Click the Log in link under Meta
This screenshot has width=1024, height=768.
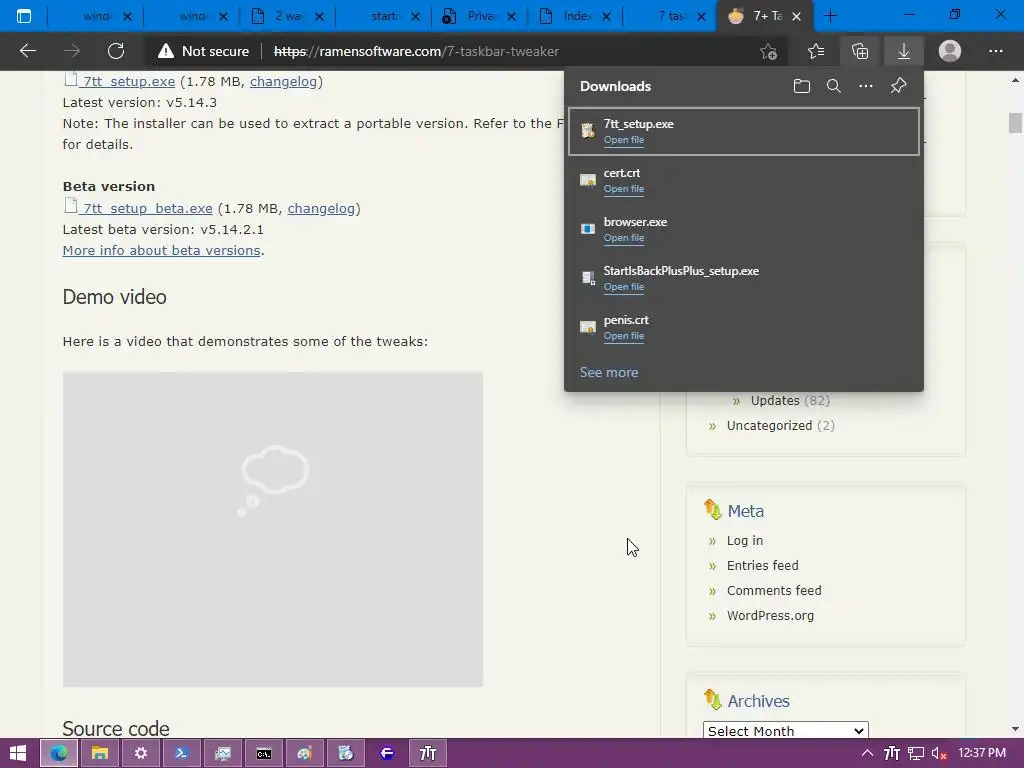click(744, 541)
